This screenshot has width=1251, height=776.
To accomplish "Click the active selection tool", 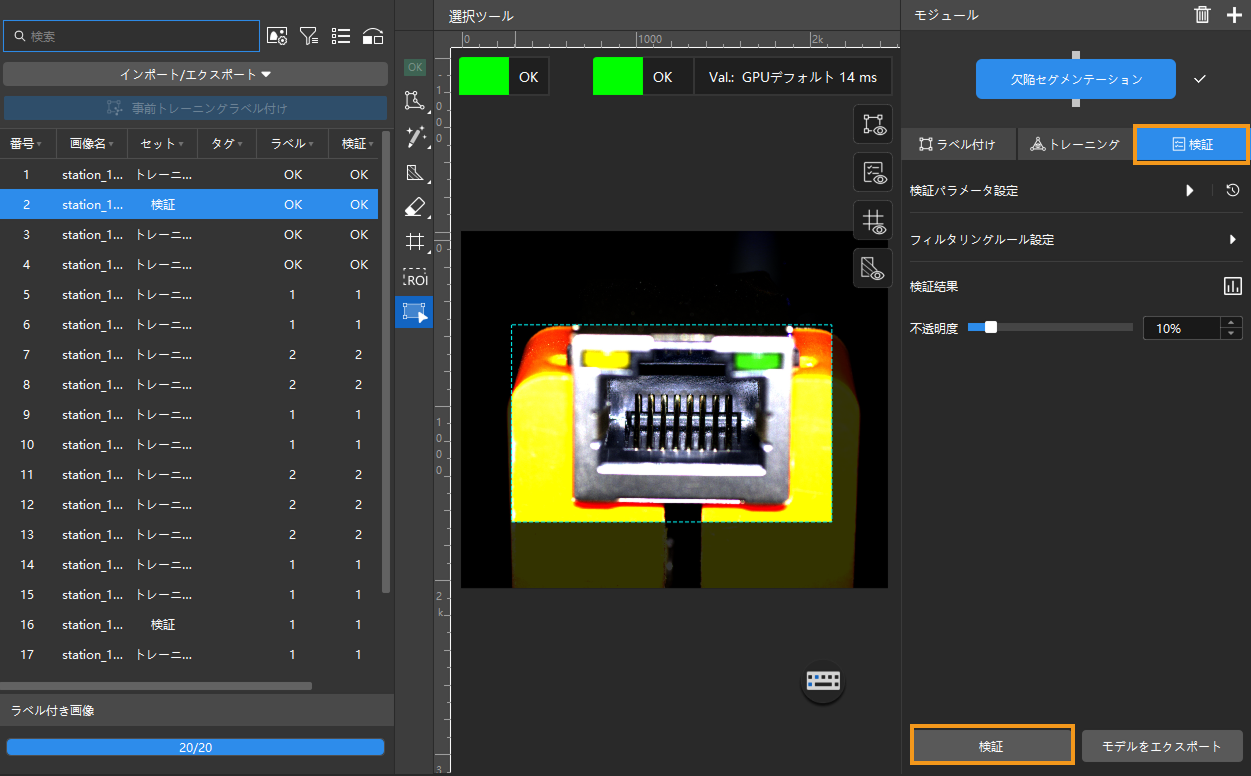I will pos(414,311).
